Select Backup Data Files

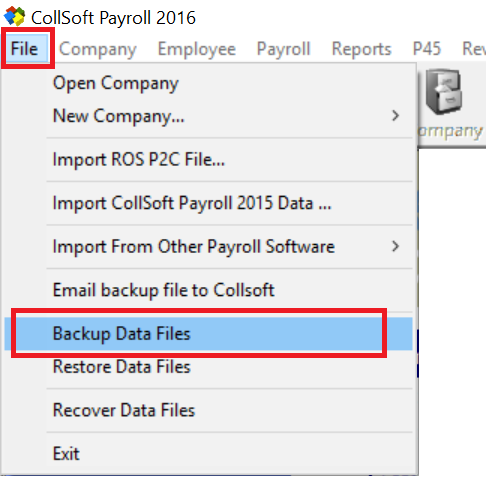click(208, 333)
